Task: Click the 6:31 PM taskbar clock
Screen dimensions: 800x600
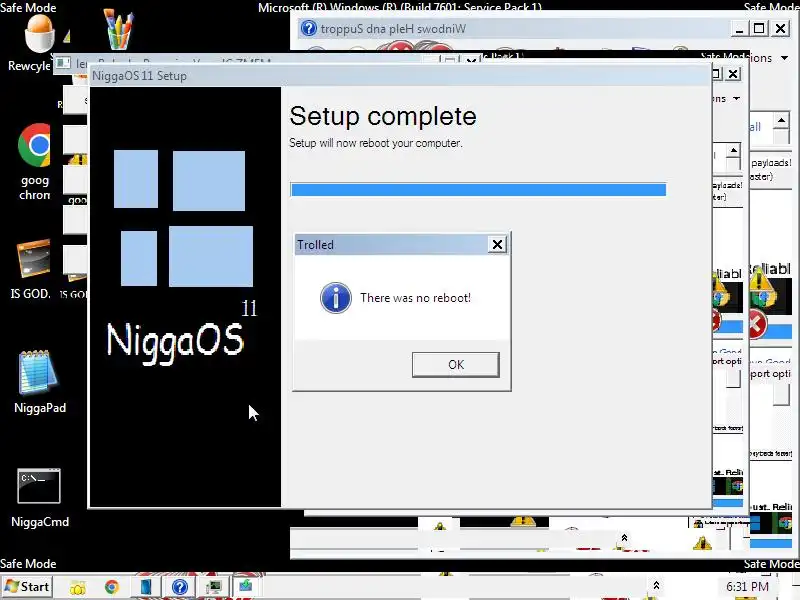Action: pyautogui.click(x=747, y=587)
